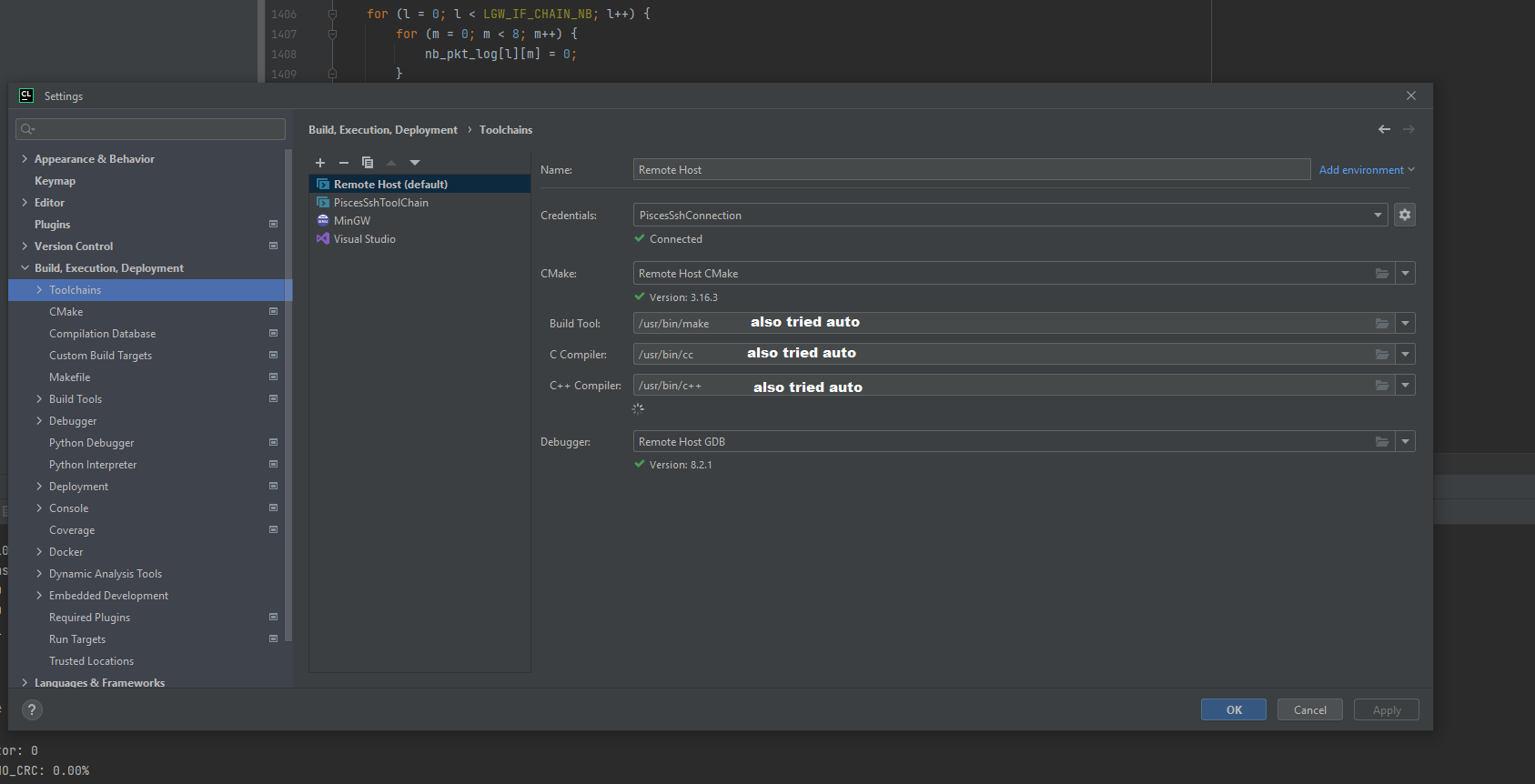Expand Appearance & Behavior section
Image resolution: width=1535 pixels, height=784 pixels.
pyautogui.click(x=25, y=159)
